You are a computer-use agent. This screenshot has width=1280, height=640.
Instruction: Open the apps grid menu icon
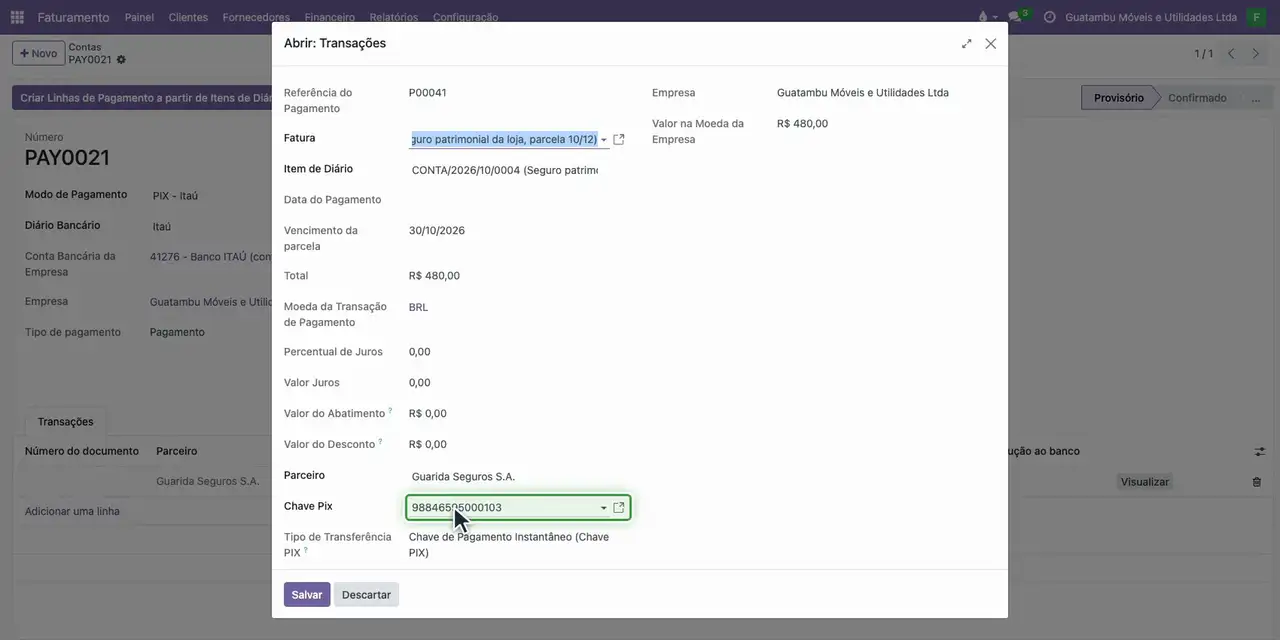coord(17,17)
